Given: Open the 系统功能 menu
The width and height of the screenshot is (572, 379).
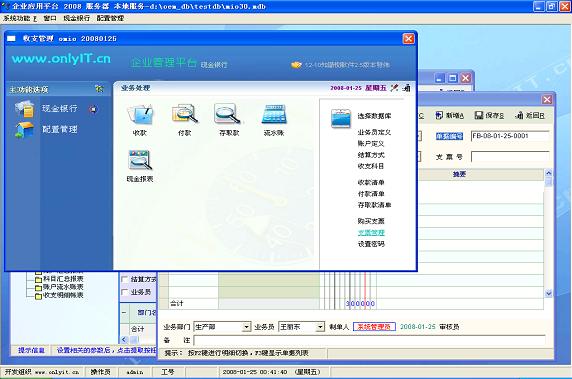Looking at the screenshot, I should 20,18.
